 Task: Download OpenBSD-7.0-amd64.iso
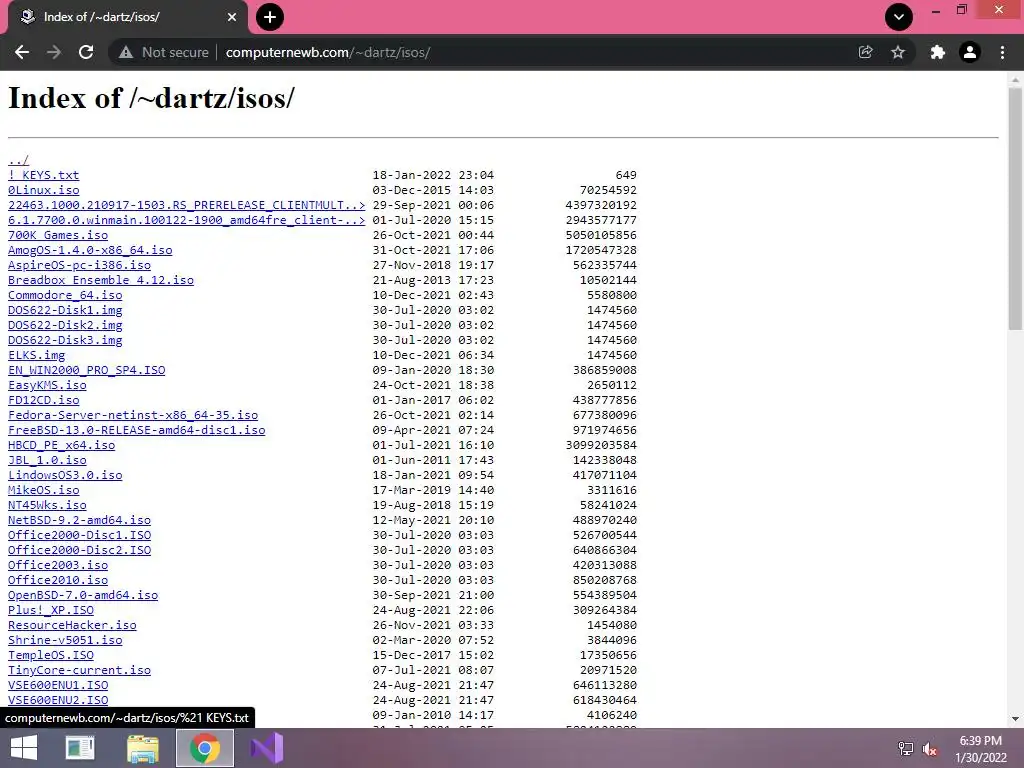(x=83, y=596)
